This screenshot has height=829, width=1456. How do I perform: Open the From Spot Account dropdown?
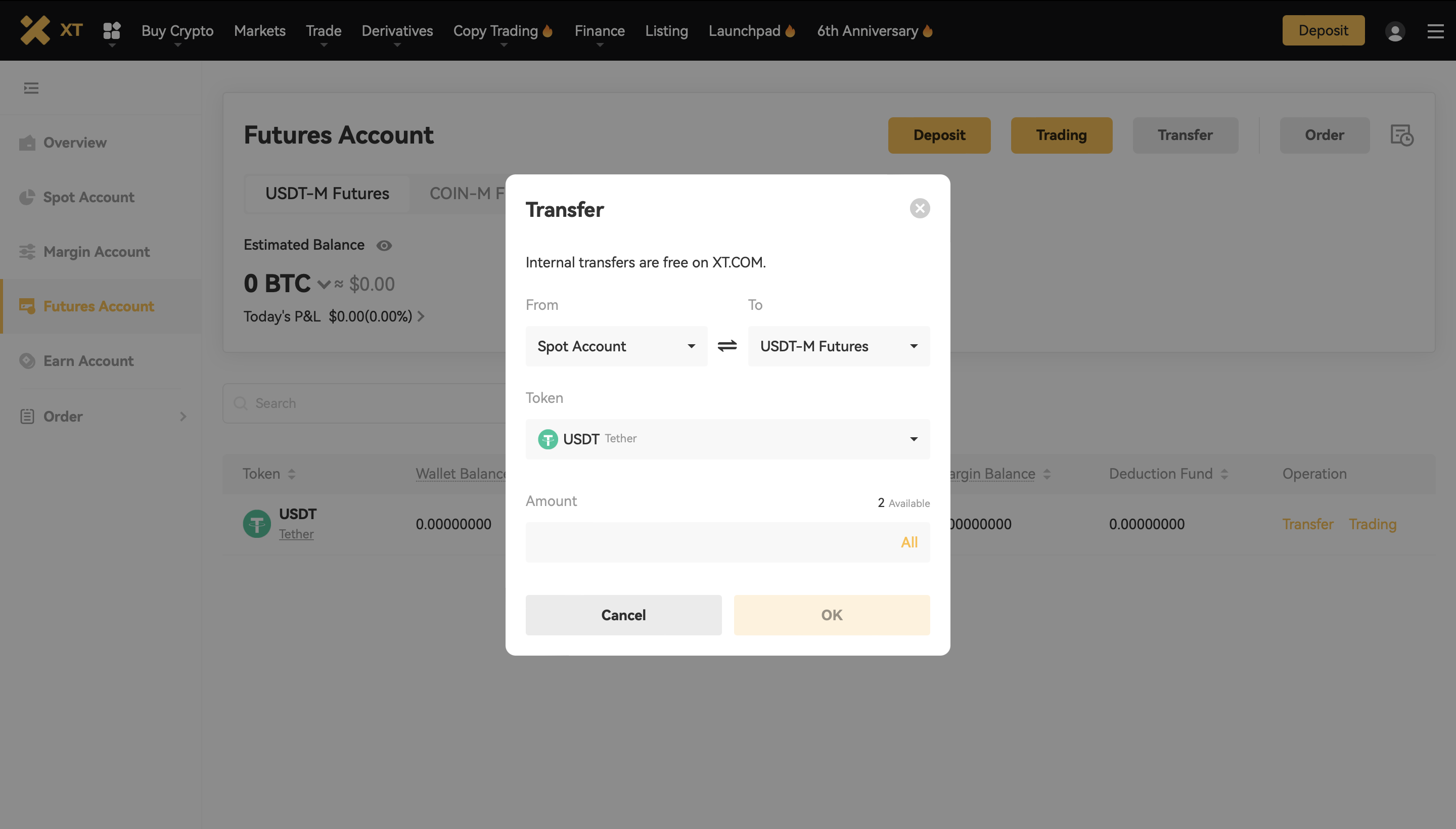pos(616,346)
